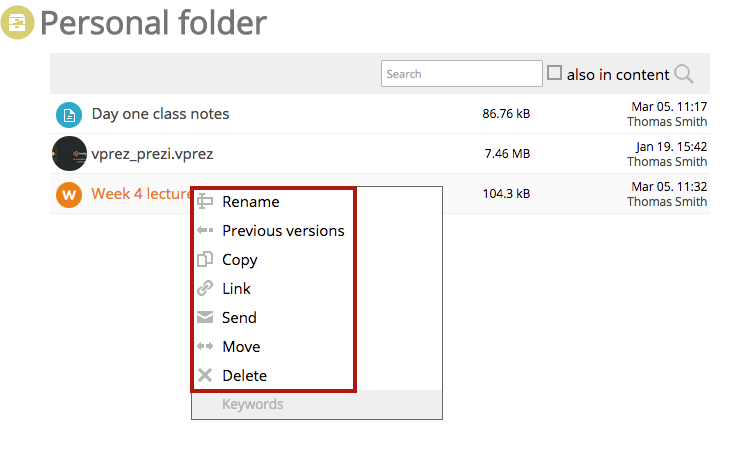Click the blue document icon for class notes
This screenshot has width=738, height=465.
pyautogui.click(x=69, y=115)
